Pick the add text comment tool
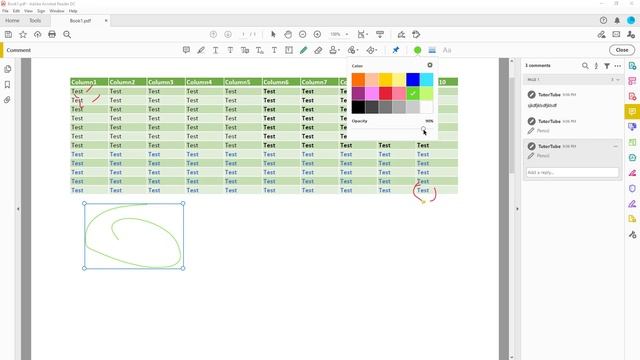 (x=274, y=50)
